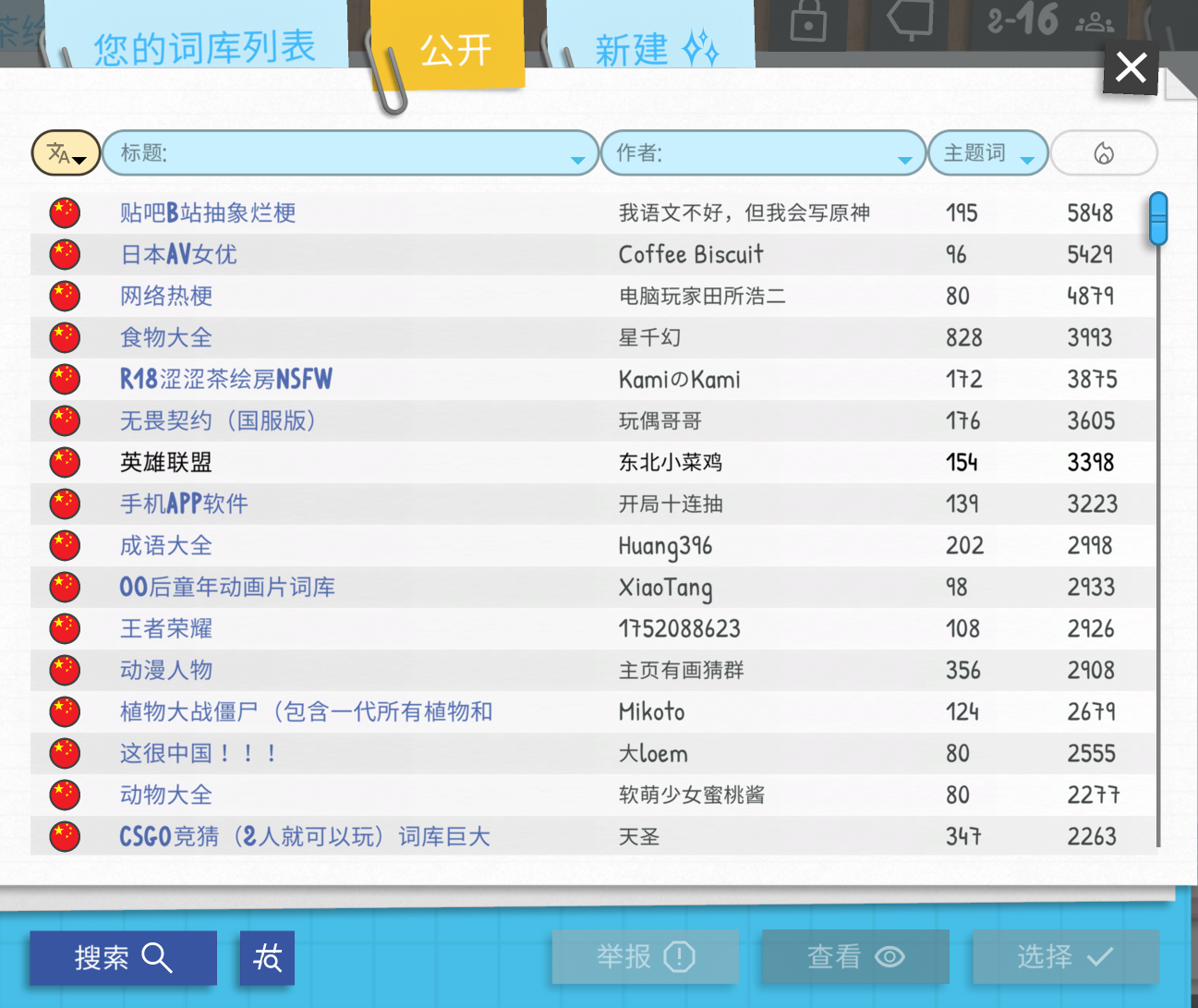The width and height of the screenshot is (1198, 1008).
Task: Click the 查看 view button
Action: [856, 957]
